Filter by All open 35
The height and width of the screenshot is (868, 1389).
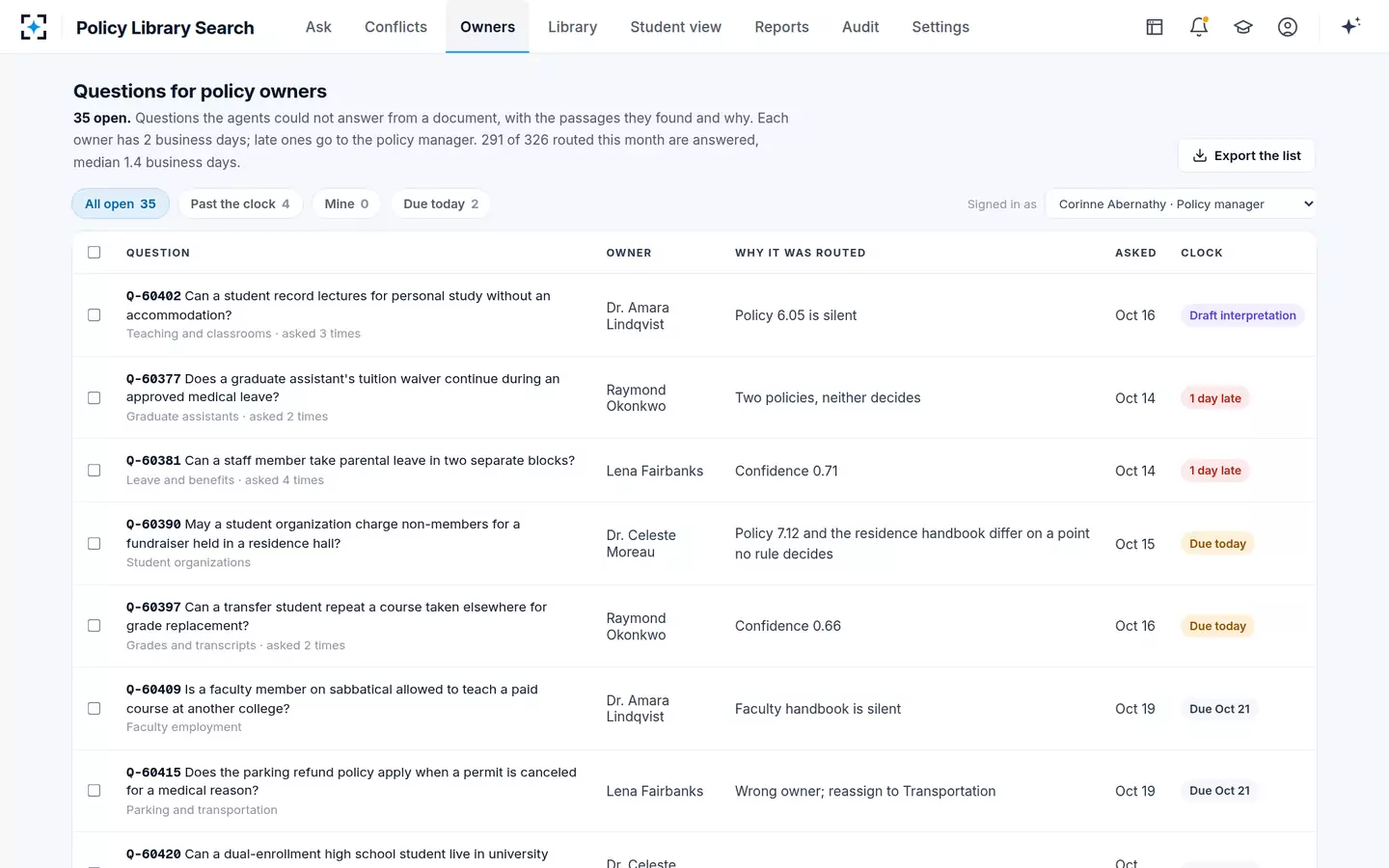pyautogui.click(x=121, y=203)
